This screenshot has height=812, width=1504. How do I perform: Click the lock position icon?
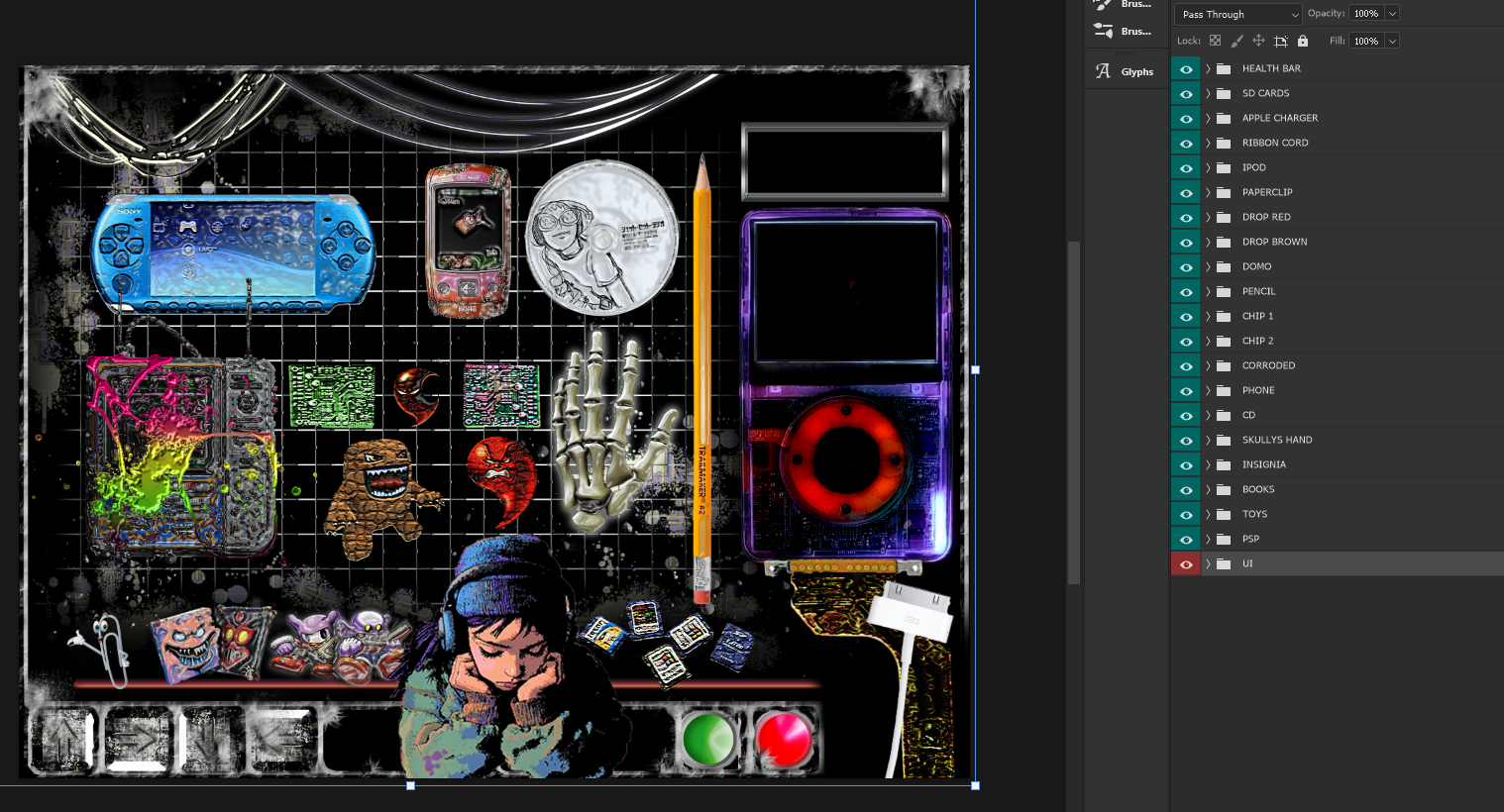click(x=1258, y=41)
